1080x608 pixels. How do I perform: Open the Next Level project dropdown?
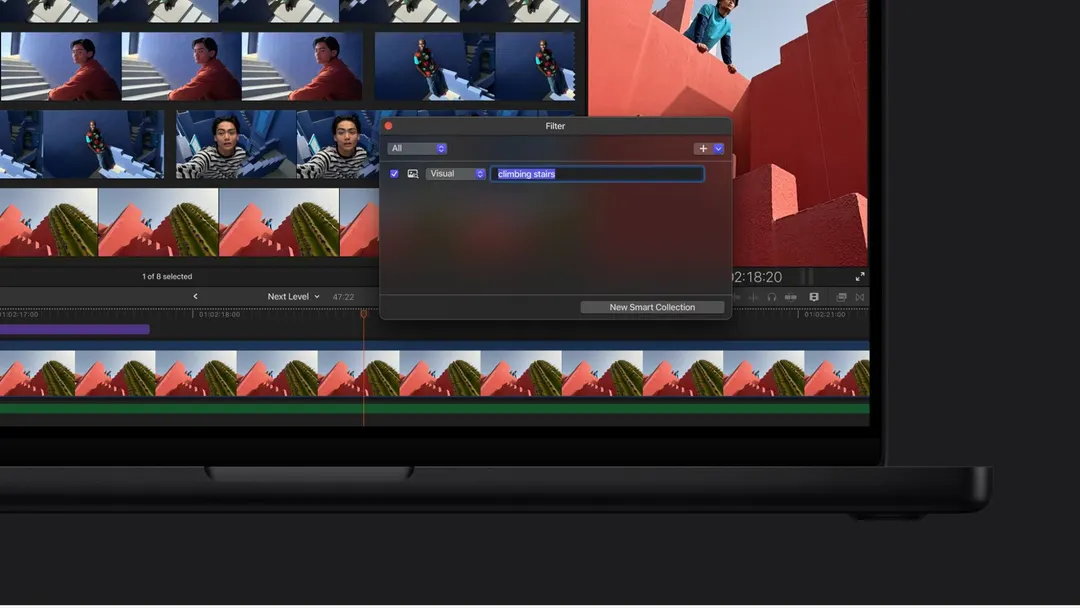click(x=293, y=297)
